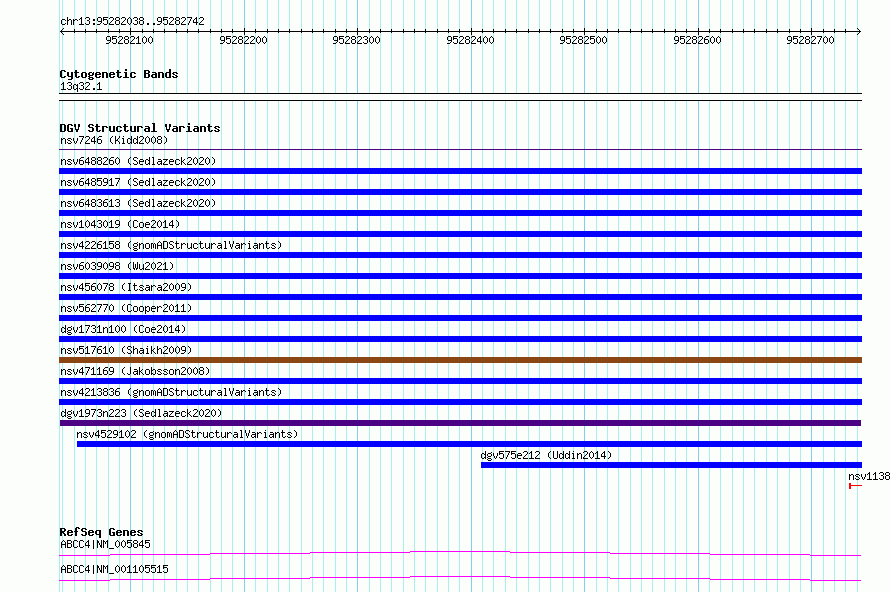Open the ABCC4|NM_005845 gene label
This screenshot has width=890, height=592.
[x=106, y=544]
